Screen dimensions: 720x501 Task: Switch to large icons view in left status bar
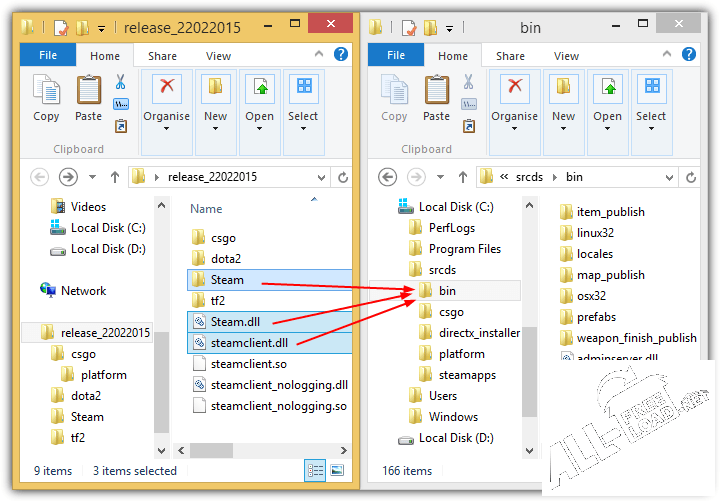337,470
